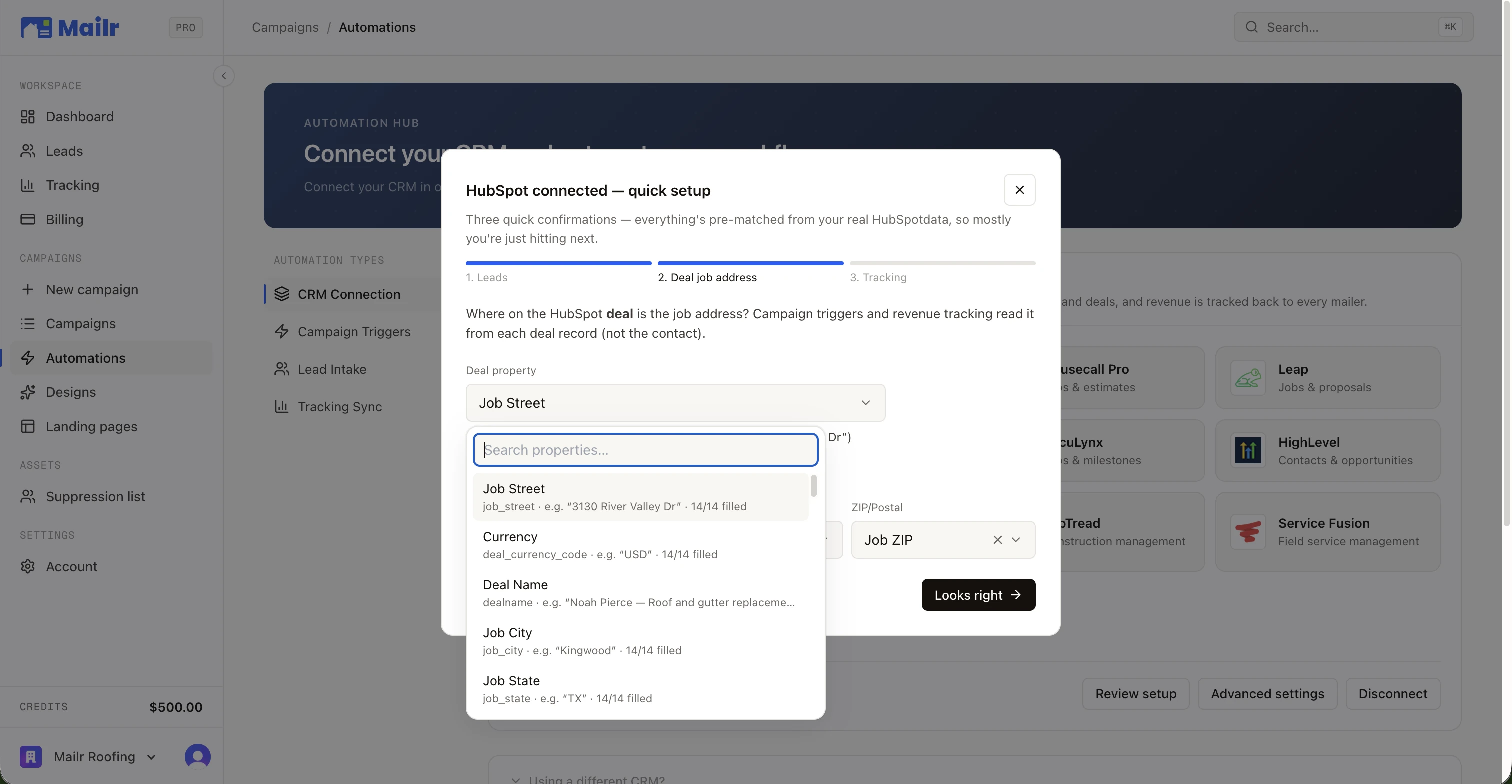The image size is (1512, 784).
Task: Choose the Job State property option
Action: [641, 689]
